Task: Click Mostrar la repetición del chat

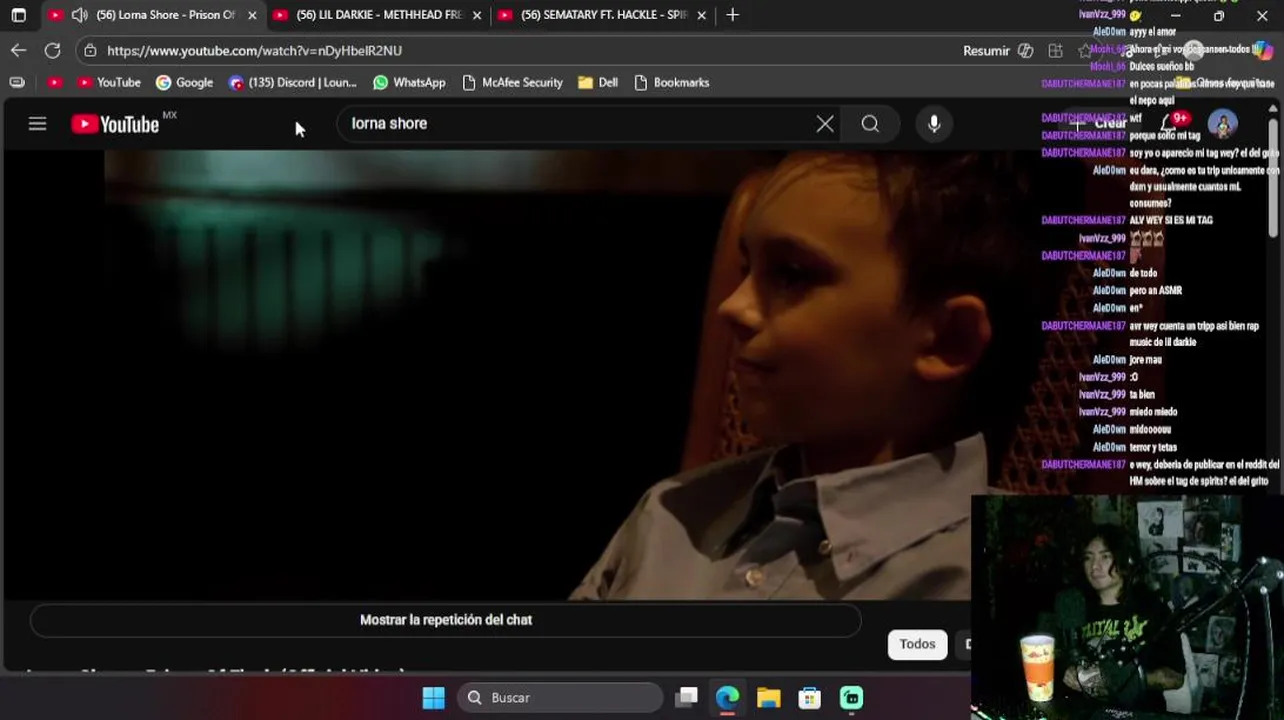Action: coord(446,620)
